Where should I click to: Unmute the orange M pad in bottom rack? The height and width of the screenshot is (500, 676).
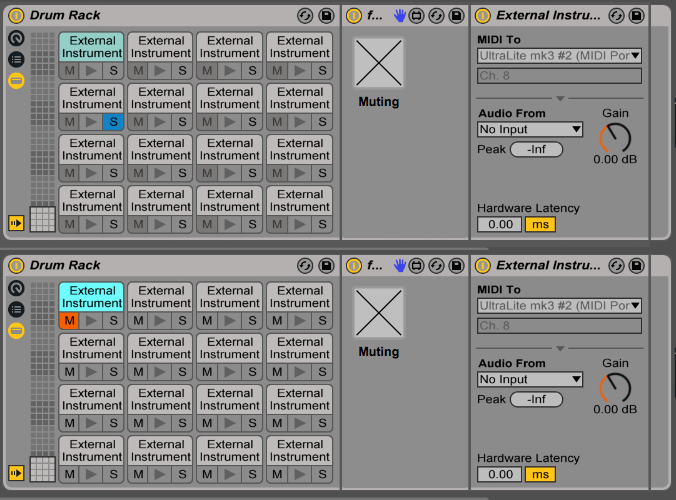click(69, 321)
